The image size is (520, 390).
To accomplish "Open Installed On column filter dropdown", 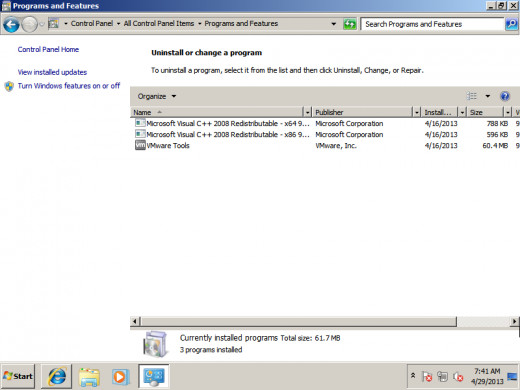I will tap(462, 112).
